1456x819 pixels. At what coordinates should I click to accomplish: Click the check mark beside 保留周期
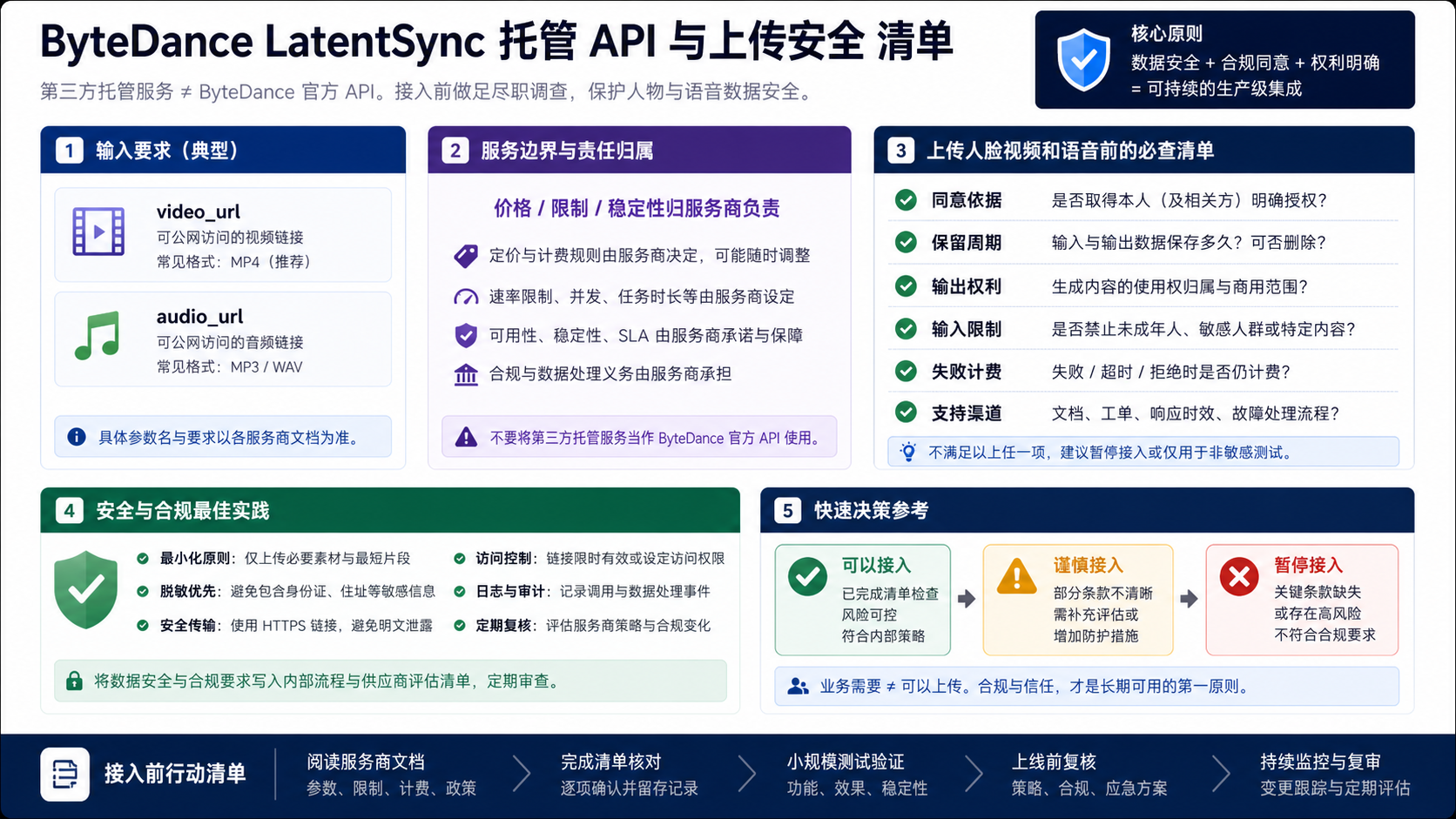pos(906,242)
